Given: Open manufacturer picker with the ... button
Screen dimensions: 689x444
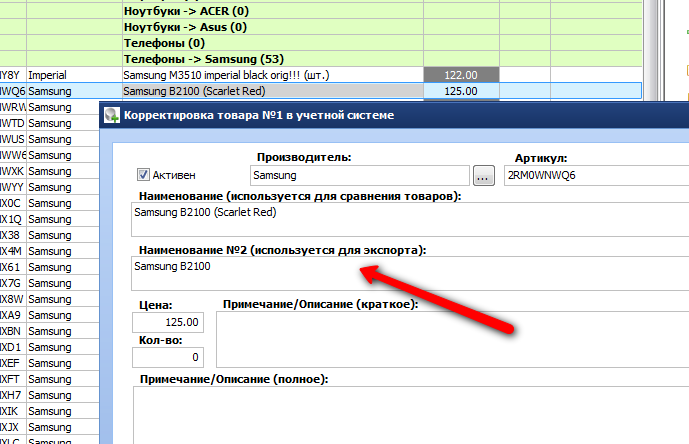Looking at the screenshot, I should (x=484, y=176).
